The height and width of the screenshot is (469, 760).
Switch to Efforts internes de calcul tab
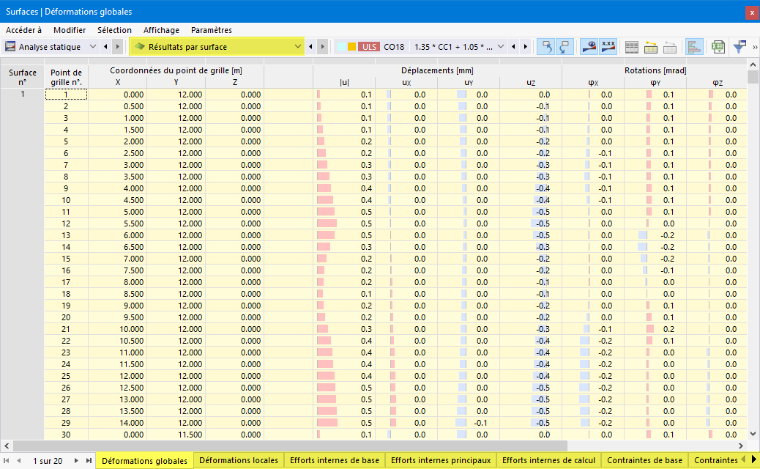coord(549,460)
